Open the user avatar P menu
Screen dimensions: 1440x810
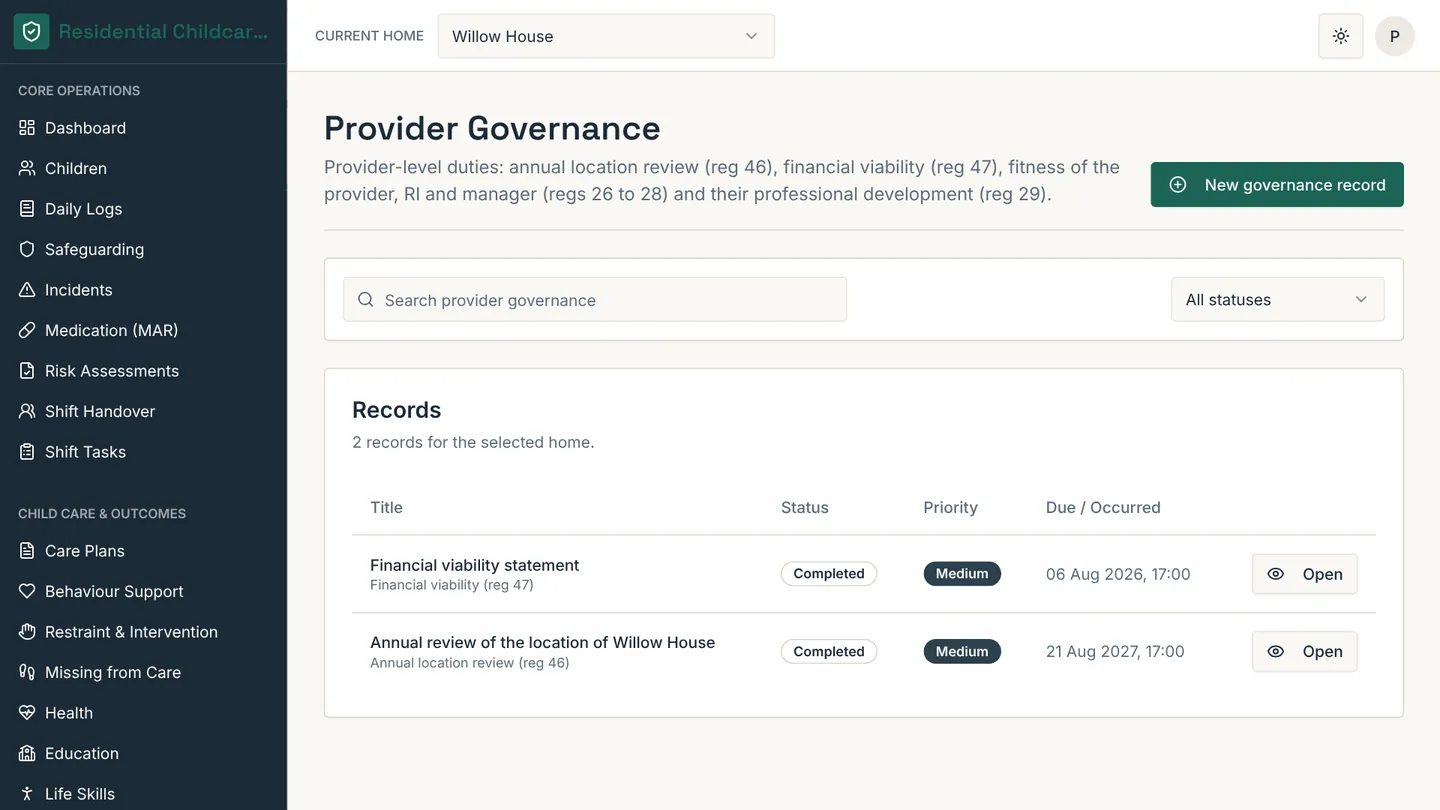tap(1395, 36)
